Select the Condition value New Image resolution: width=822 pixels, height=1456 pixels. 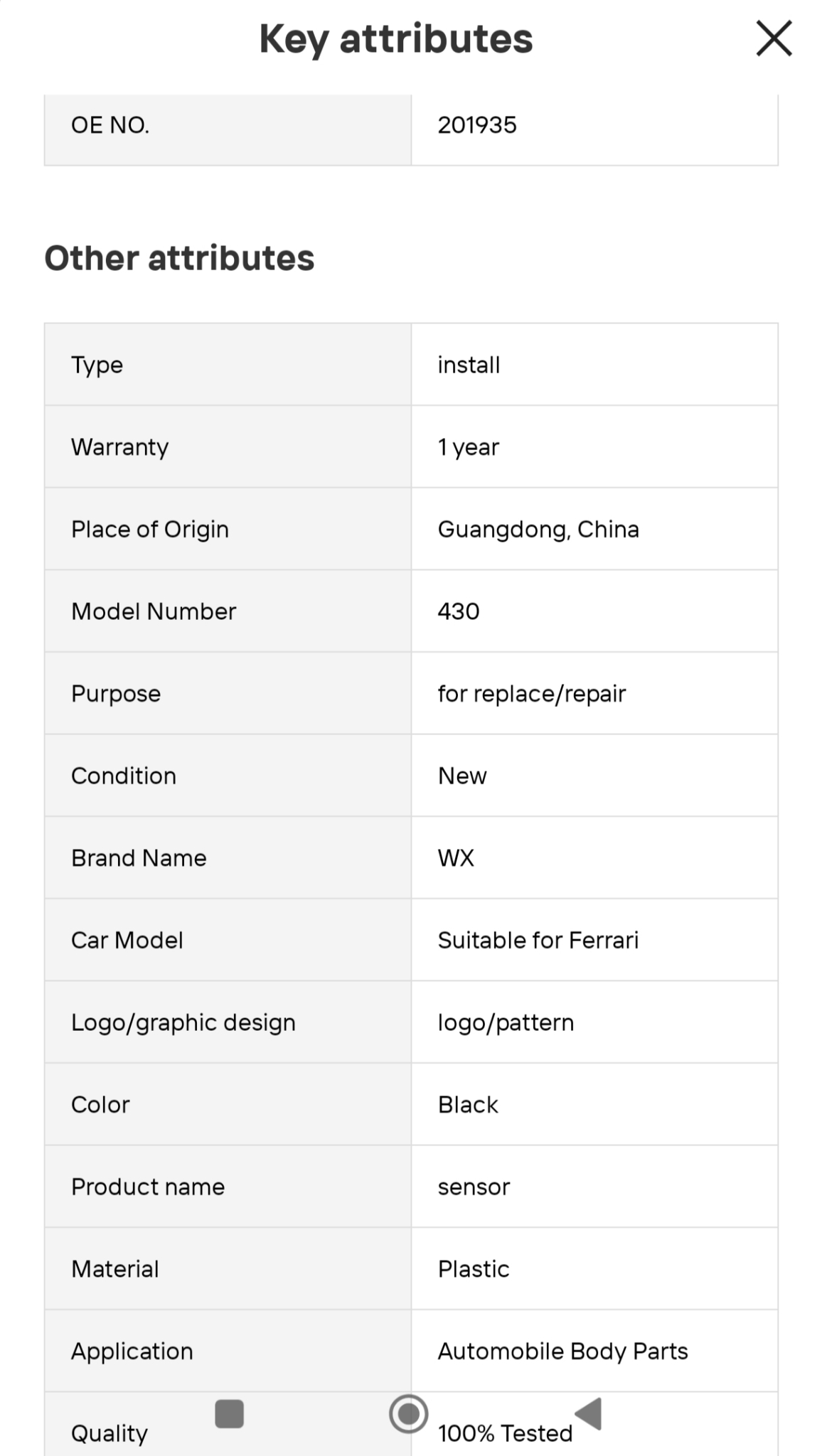coord(462,776)
